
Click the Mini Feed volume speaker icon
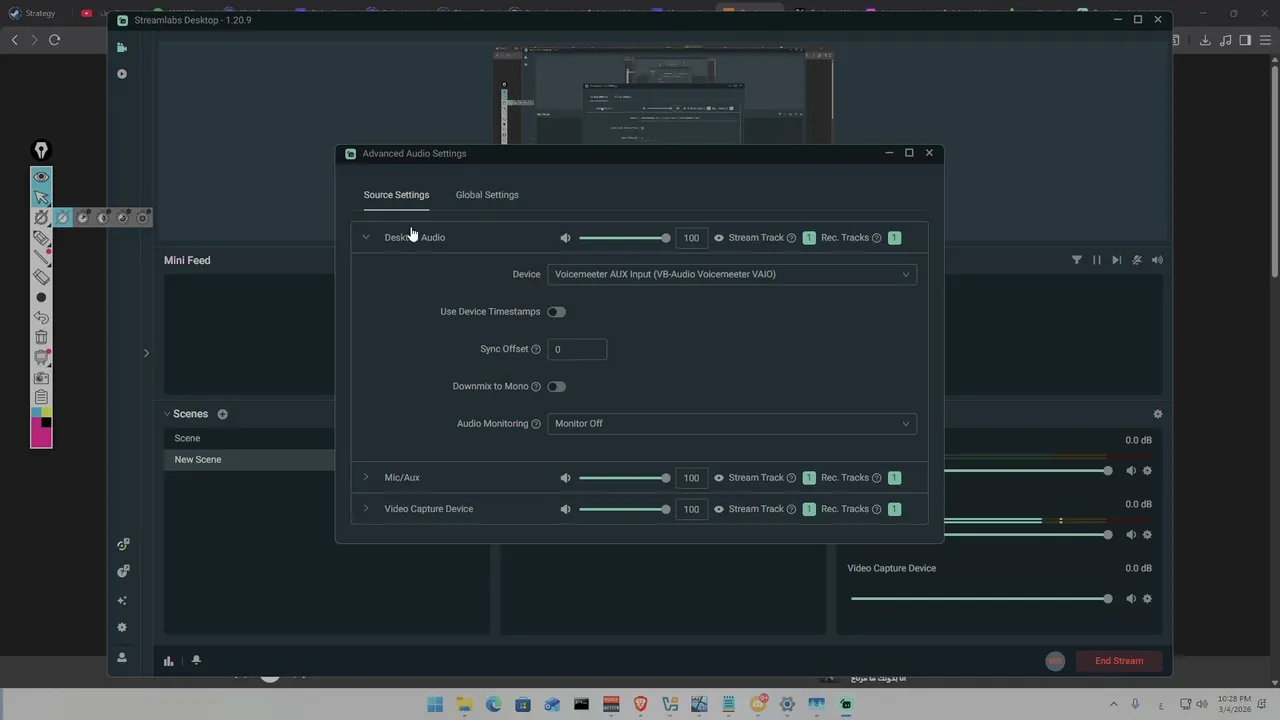tap(1157, 260)
